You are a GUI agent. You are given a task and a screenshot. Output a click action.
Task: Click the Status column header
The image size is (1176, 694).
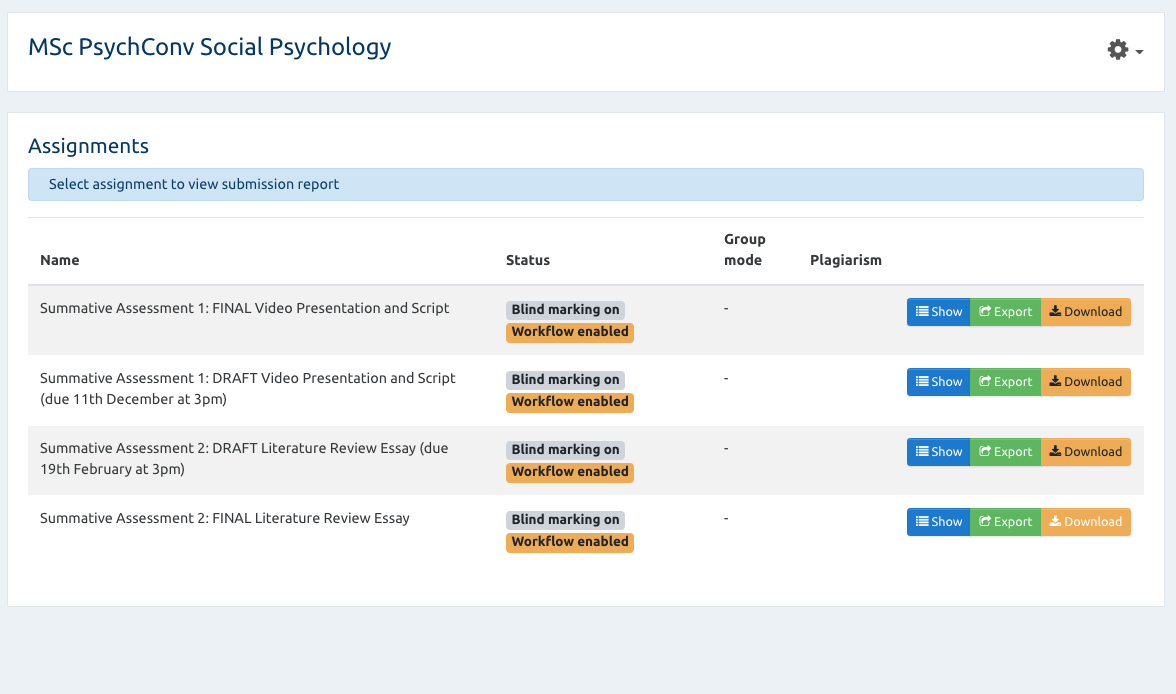[x=528, y=260]
